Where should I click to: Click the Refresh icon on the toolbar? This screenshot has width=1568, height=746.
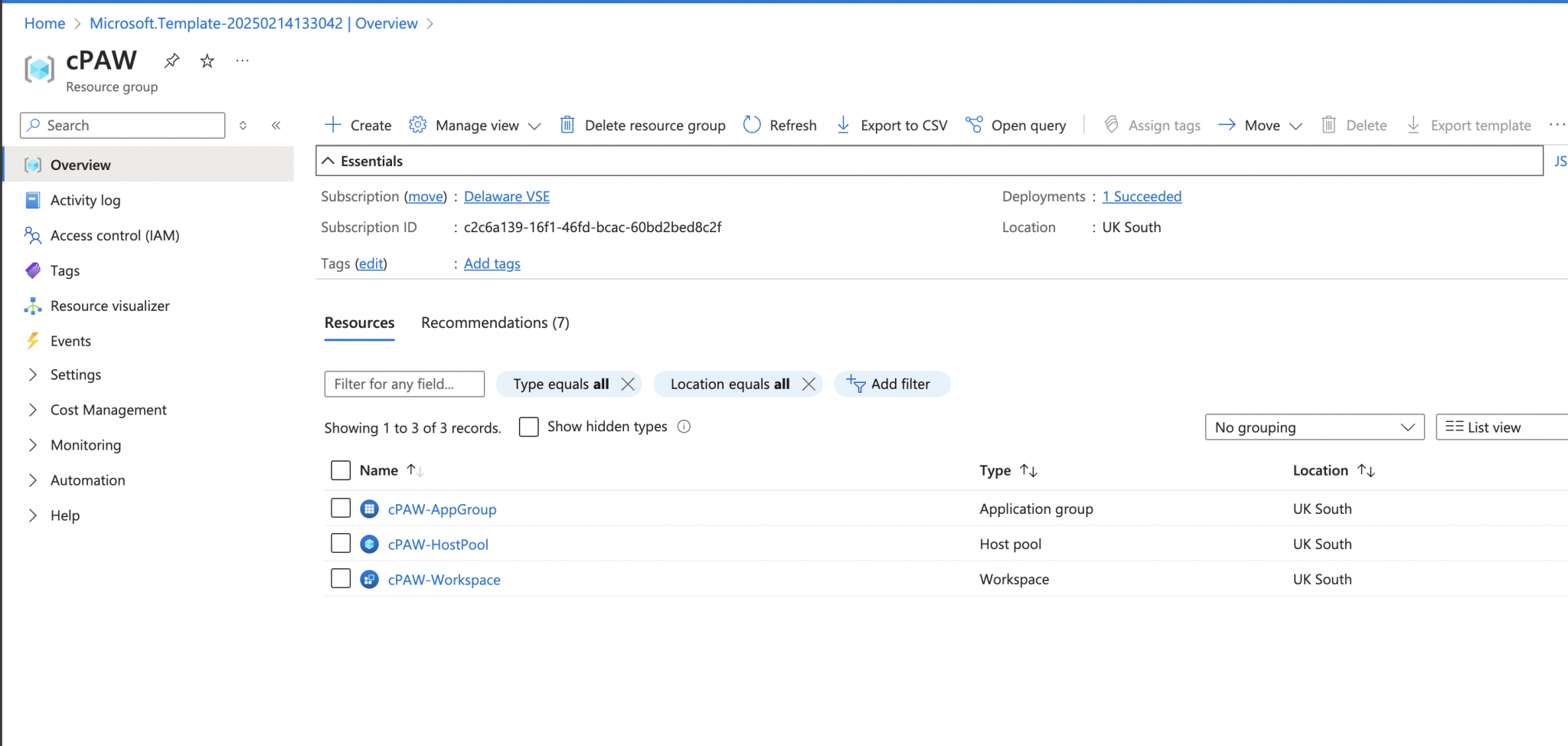click(x=753, y=125)
